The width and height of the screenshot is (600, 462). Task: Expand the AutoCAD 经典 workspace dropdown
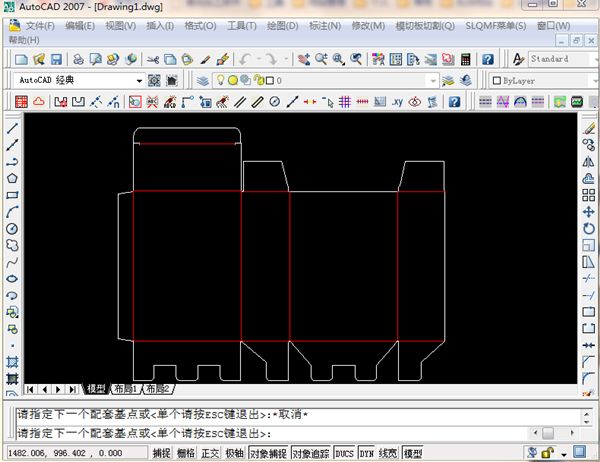[x=139, y=80]
